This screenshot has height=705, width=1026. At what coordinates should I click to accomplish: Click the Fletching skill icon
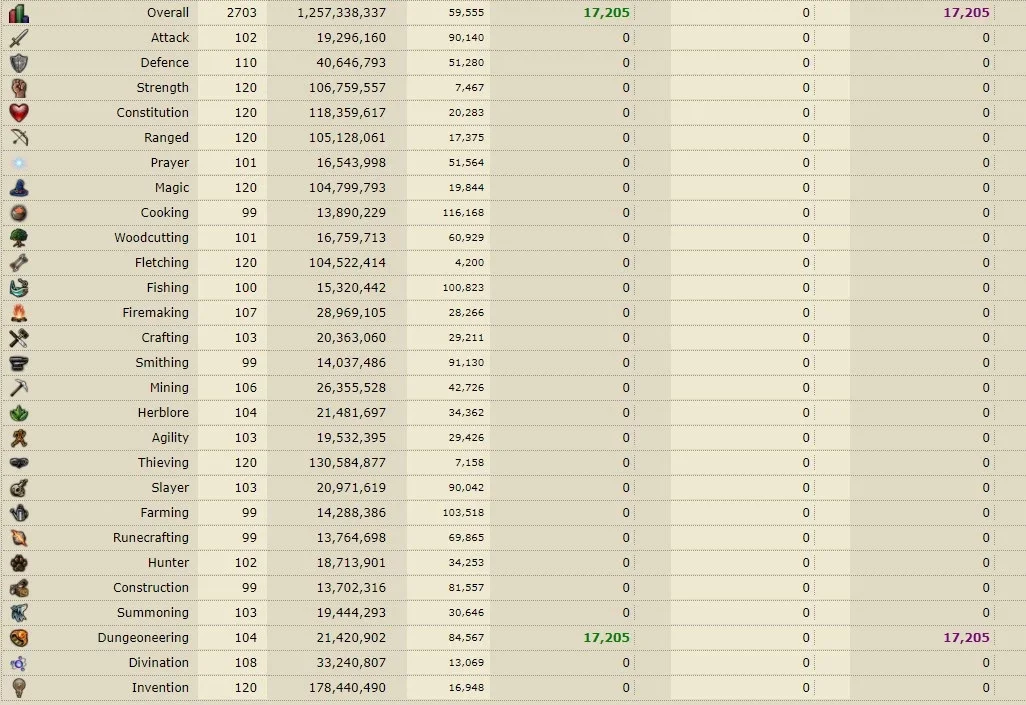tap(19, 262)
